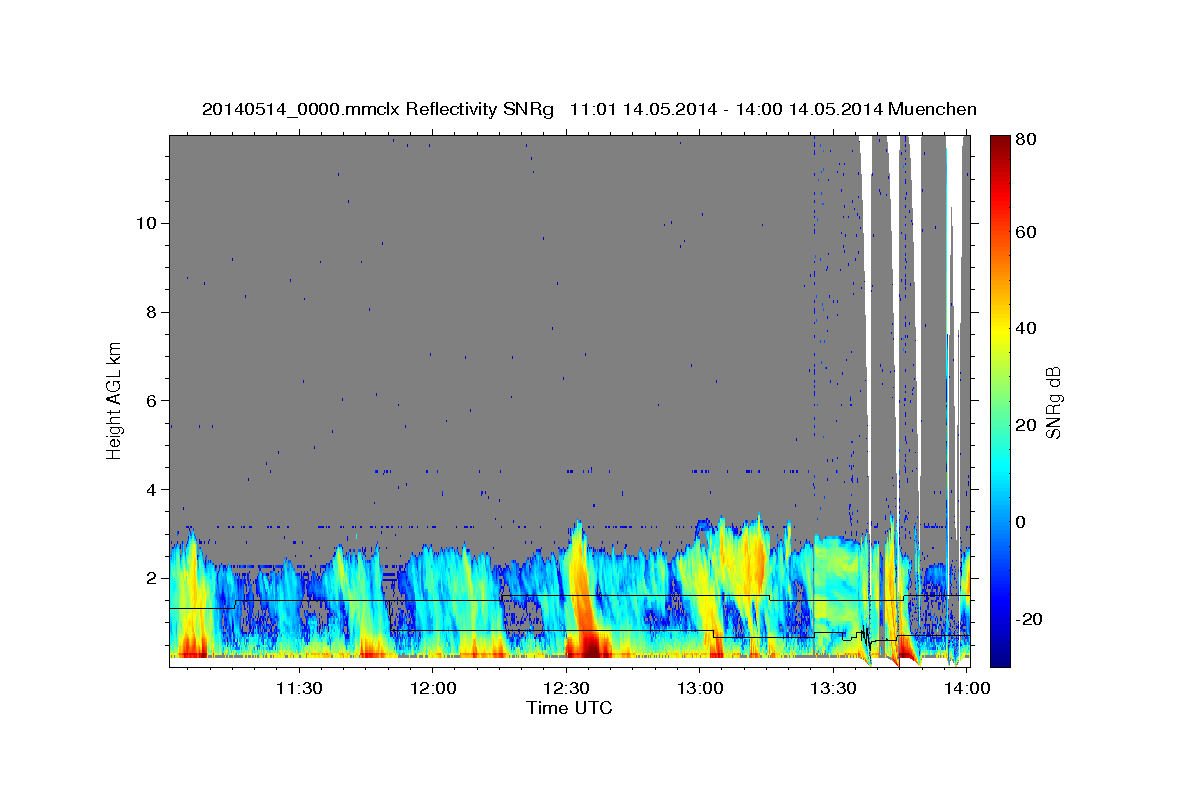Select the 'Height AGL km' axis label
This screenshot has height=800, width=1200.
coord(114,401)
